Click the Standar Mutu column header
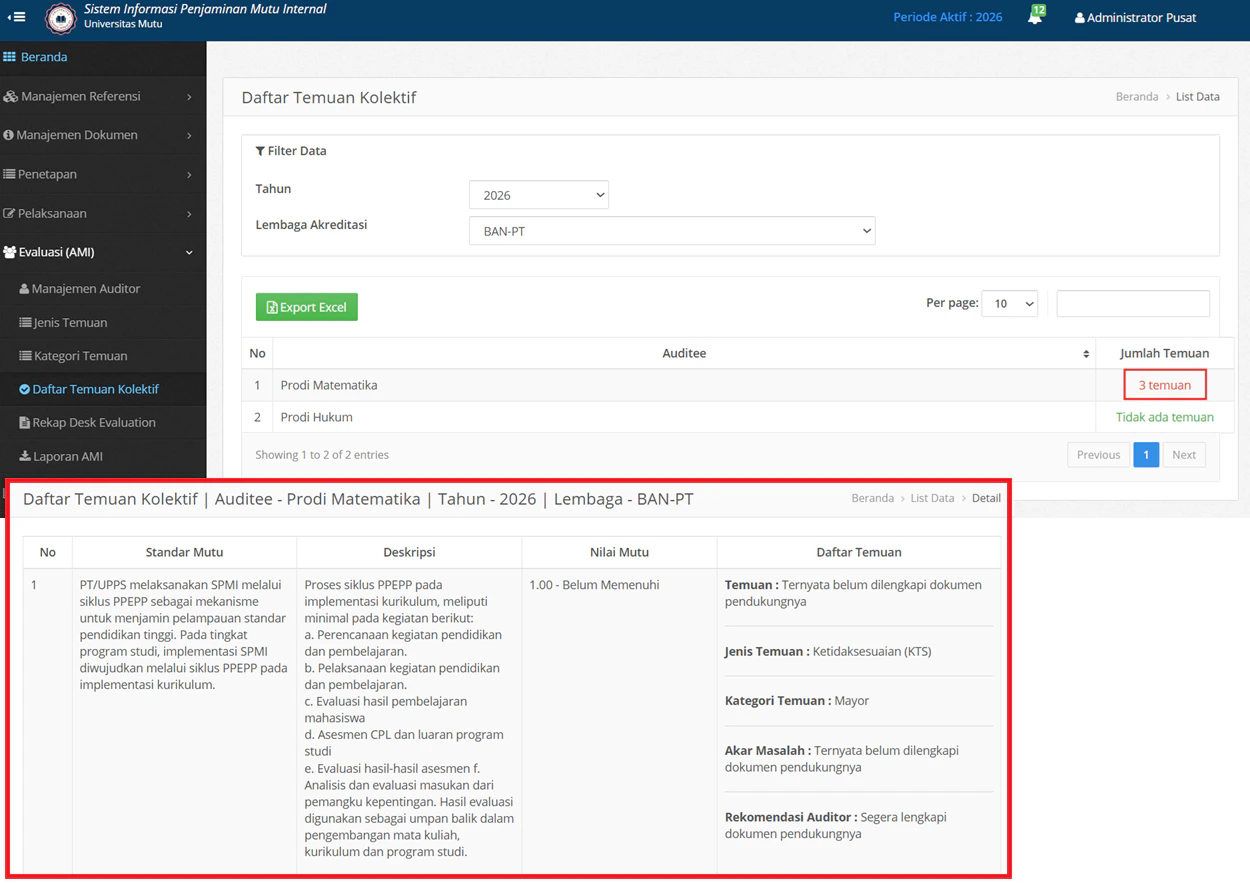This screenshot has width=1250, height=883. (184, 552)
